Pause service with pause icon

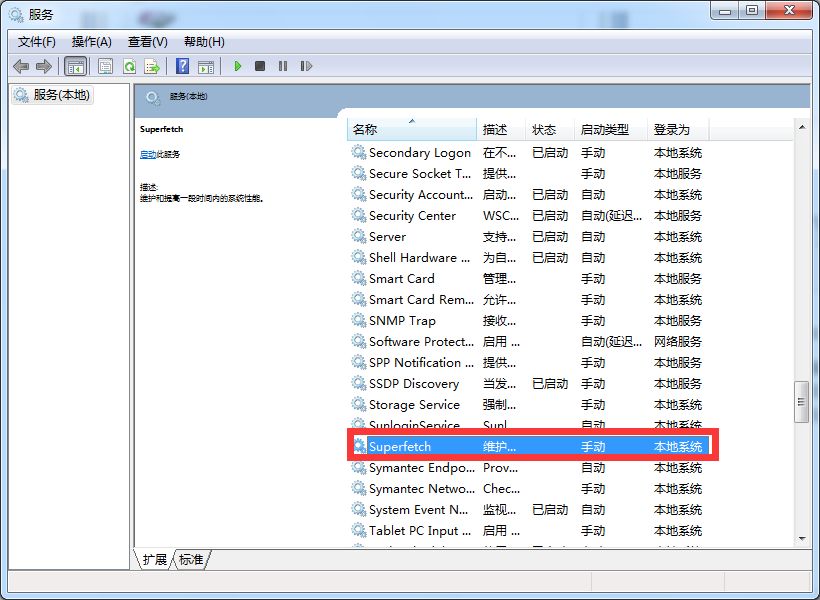coord(283,66)
